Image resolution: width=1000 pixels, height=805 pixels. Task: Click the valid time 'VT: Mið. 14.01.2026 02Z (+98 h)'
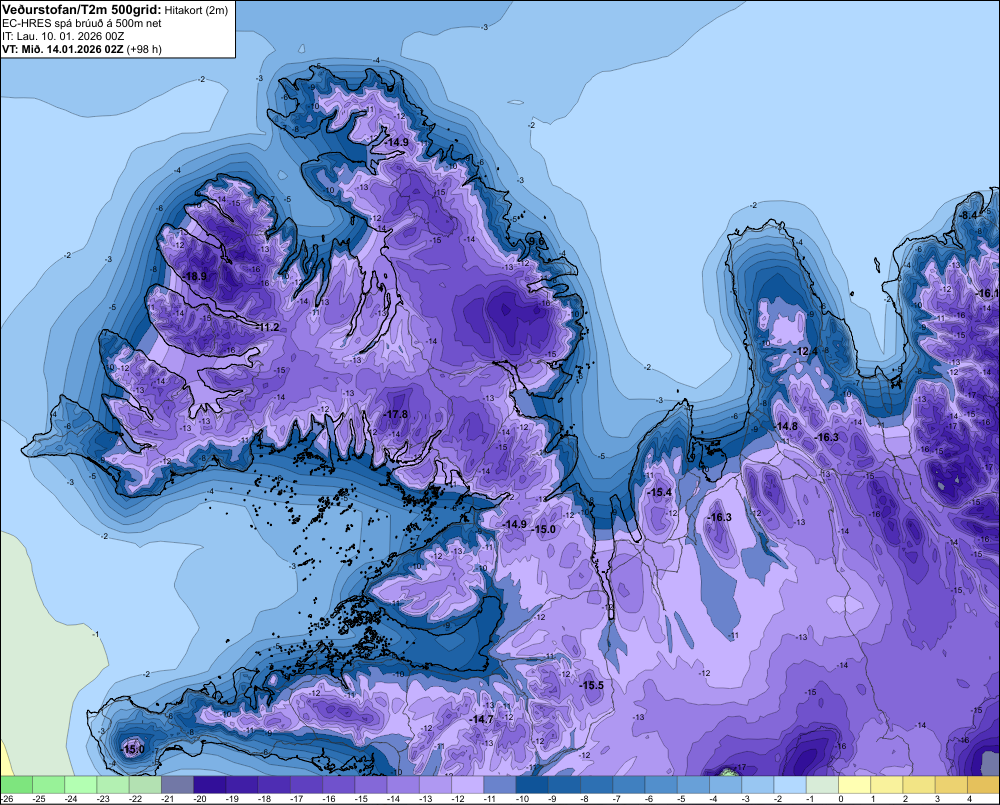coord(82,49)
